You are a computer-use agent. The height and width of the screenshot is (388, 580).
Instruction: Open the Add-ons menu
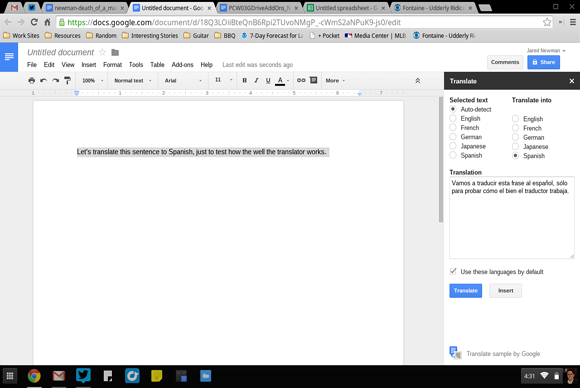[x=182, y=65]
